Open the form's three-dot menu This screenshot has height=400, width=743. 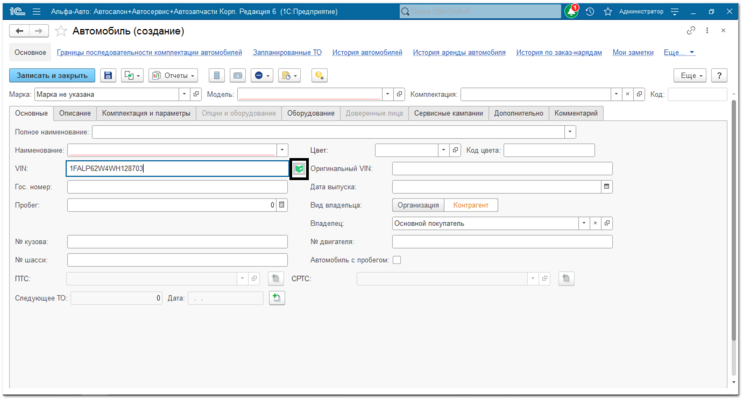[x=707, y=30]
